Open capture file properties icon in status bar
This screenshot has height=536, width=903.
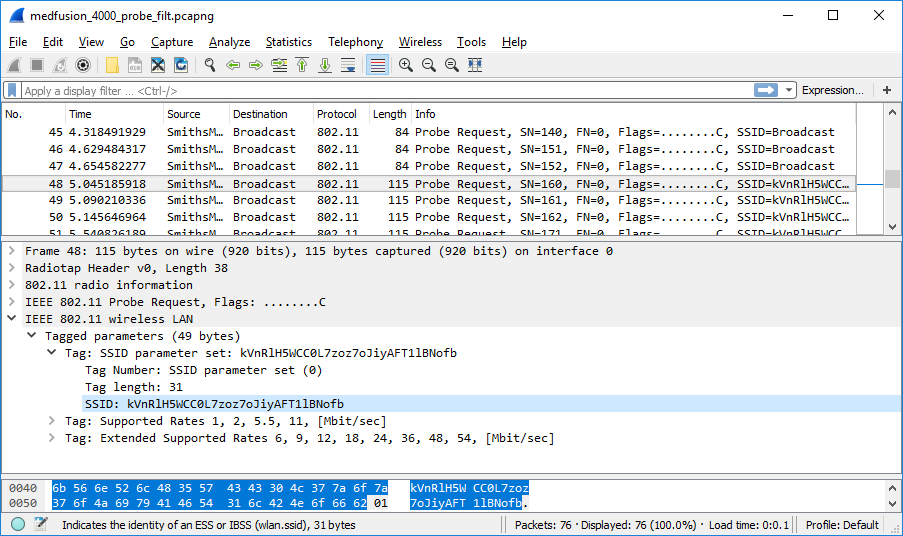click(41, 524)
